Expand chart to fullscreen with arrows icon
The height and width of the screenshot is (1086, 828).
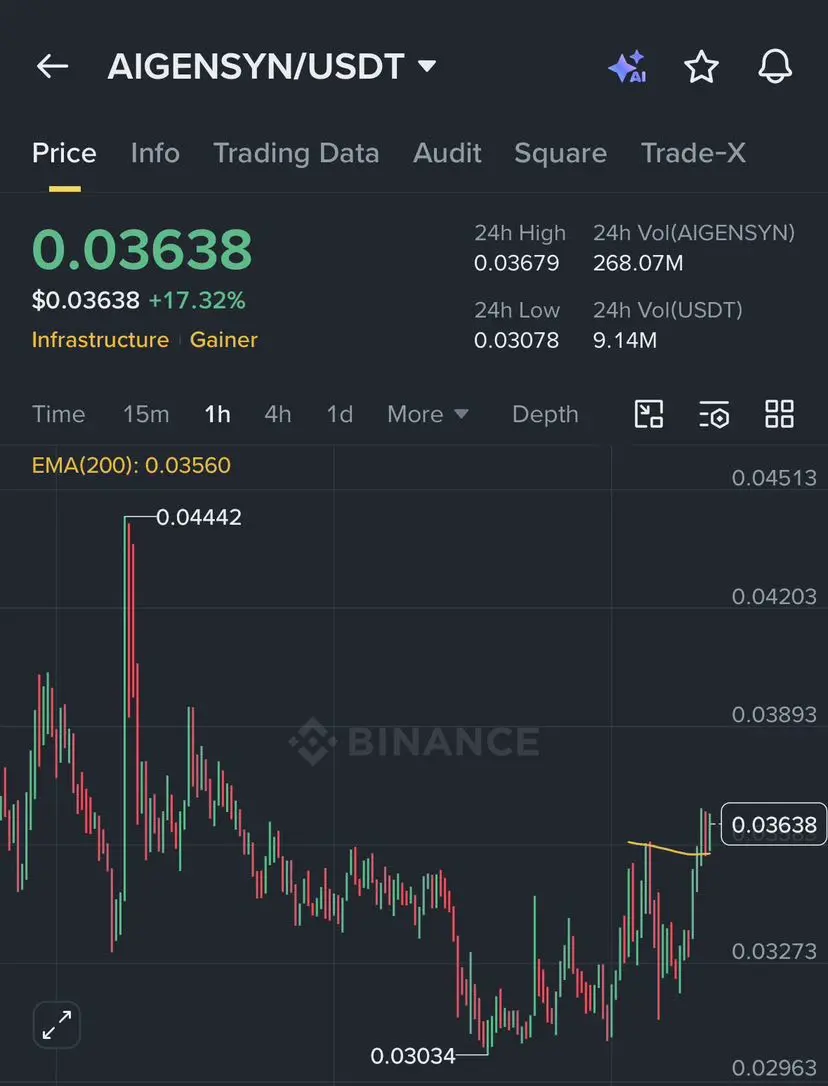[x=57, y=1024]
